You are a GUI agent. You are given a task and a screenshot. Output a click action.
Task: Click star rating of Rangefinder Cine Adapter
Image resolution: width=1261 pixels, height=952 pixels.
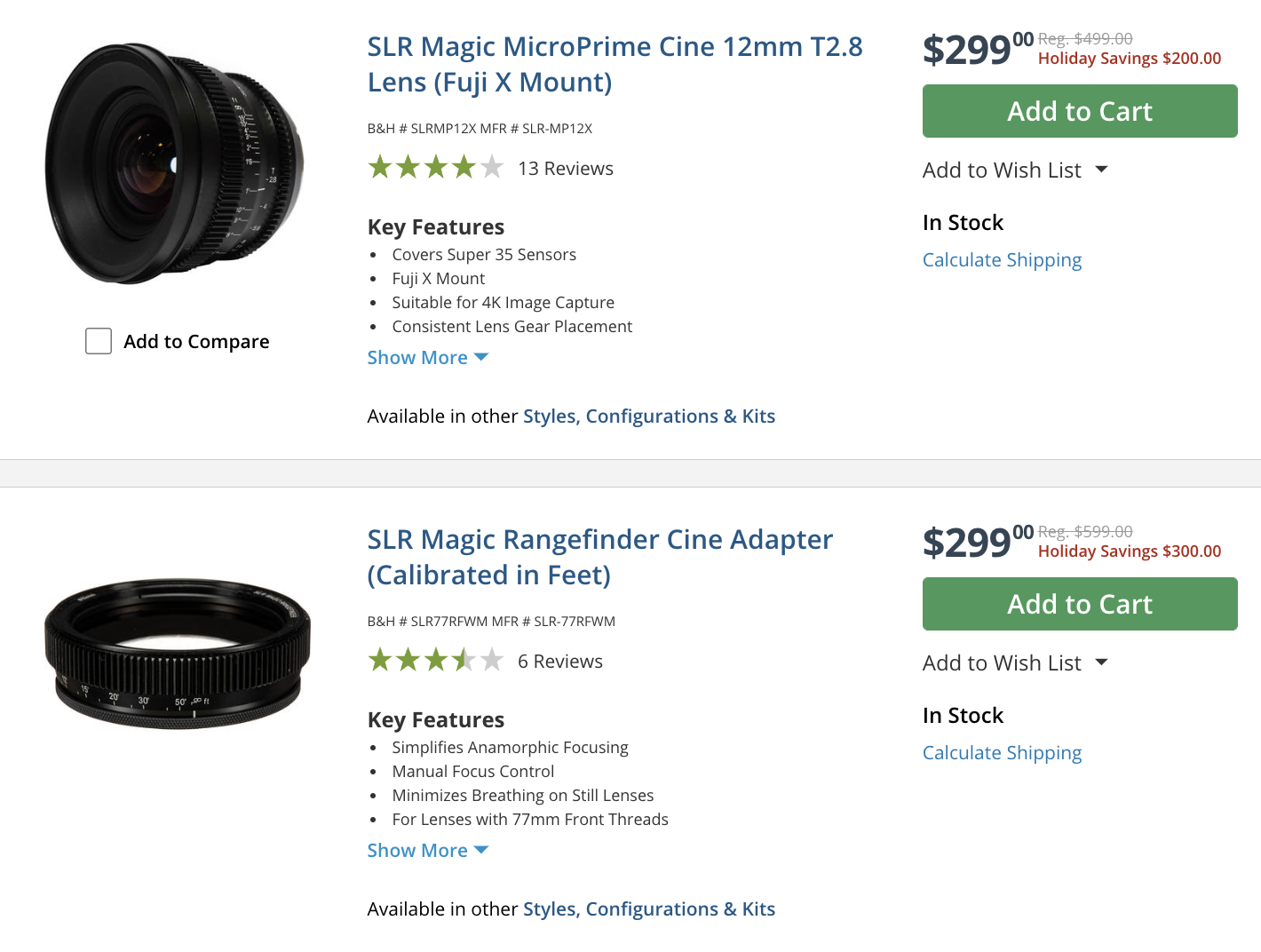435,660
